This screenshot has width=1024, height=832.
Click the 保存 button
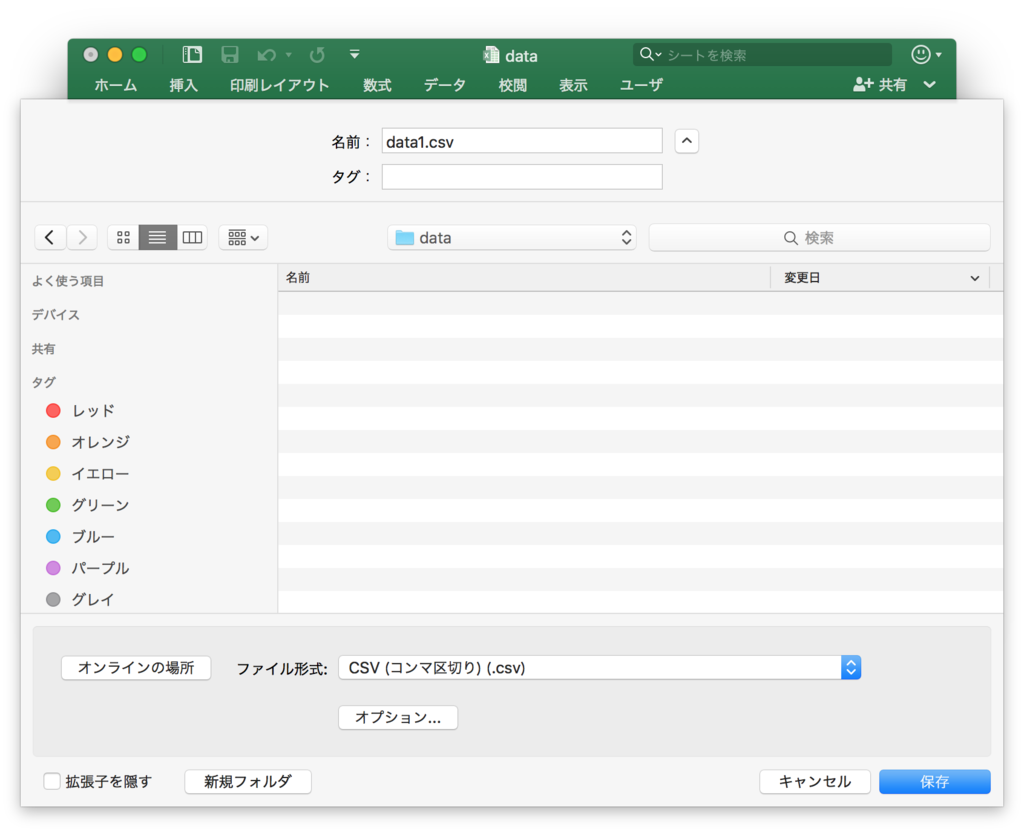[934, 782]
